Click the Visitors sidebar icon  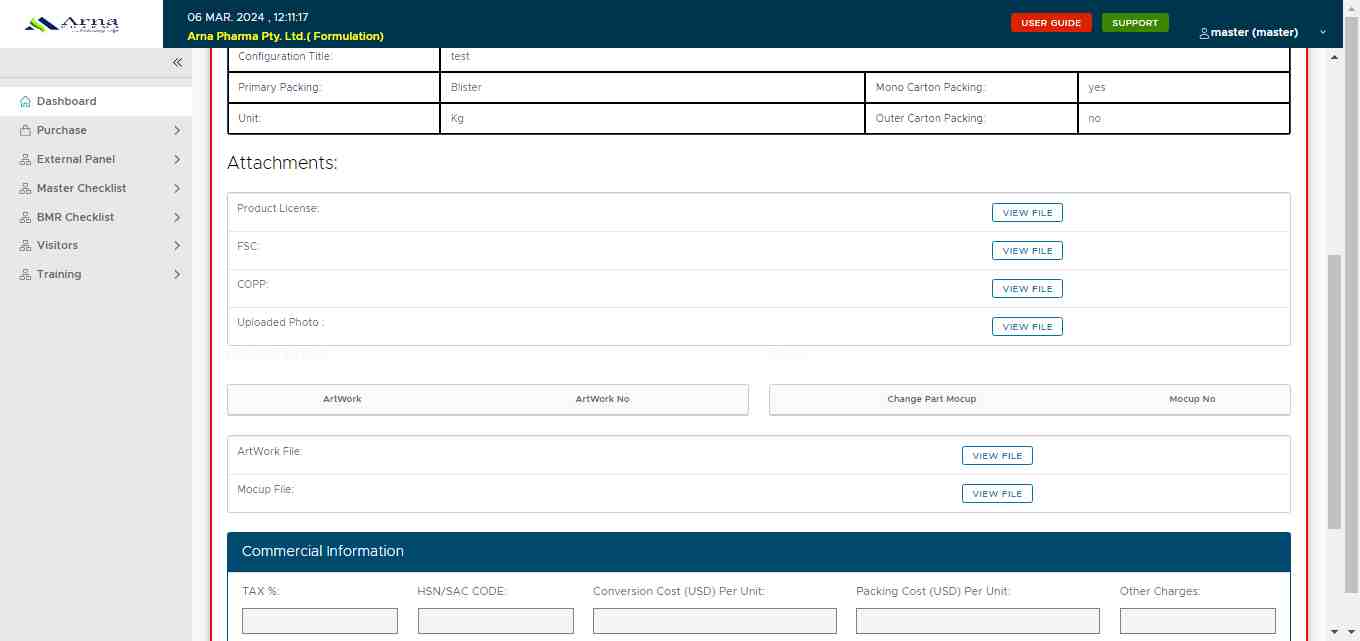[x=25, y=246]
